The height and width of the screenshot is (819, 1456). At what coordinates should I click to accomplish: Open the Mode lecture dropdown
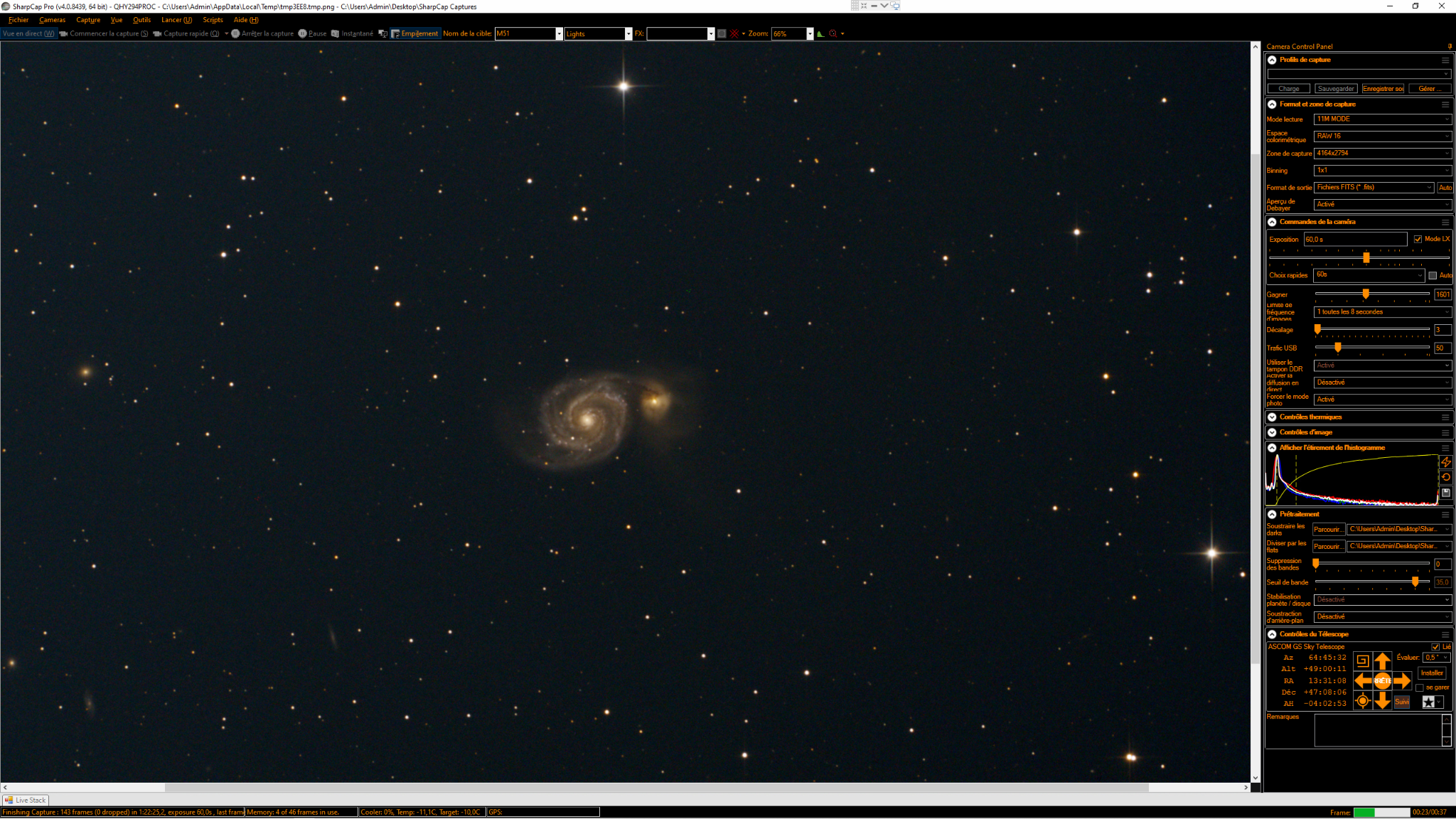[x=1383, y=119]
